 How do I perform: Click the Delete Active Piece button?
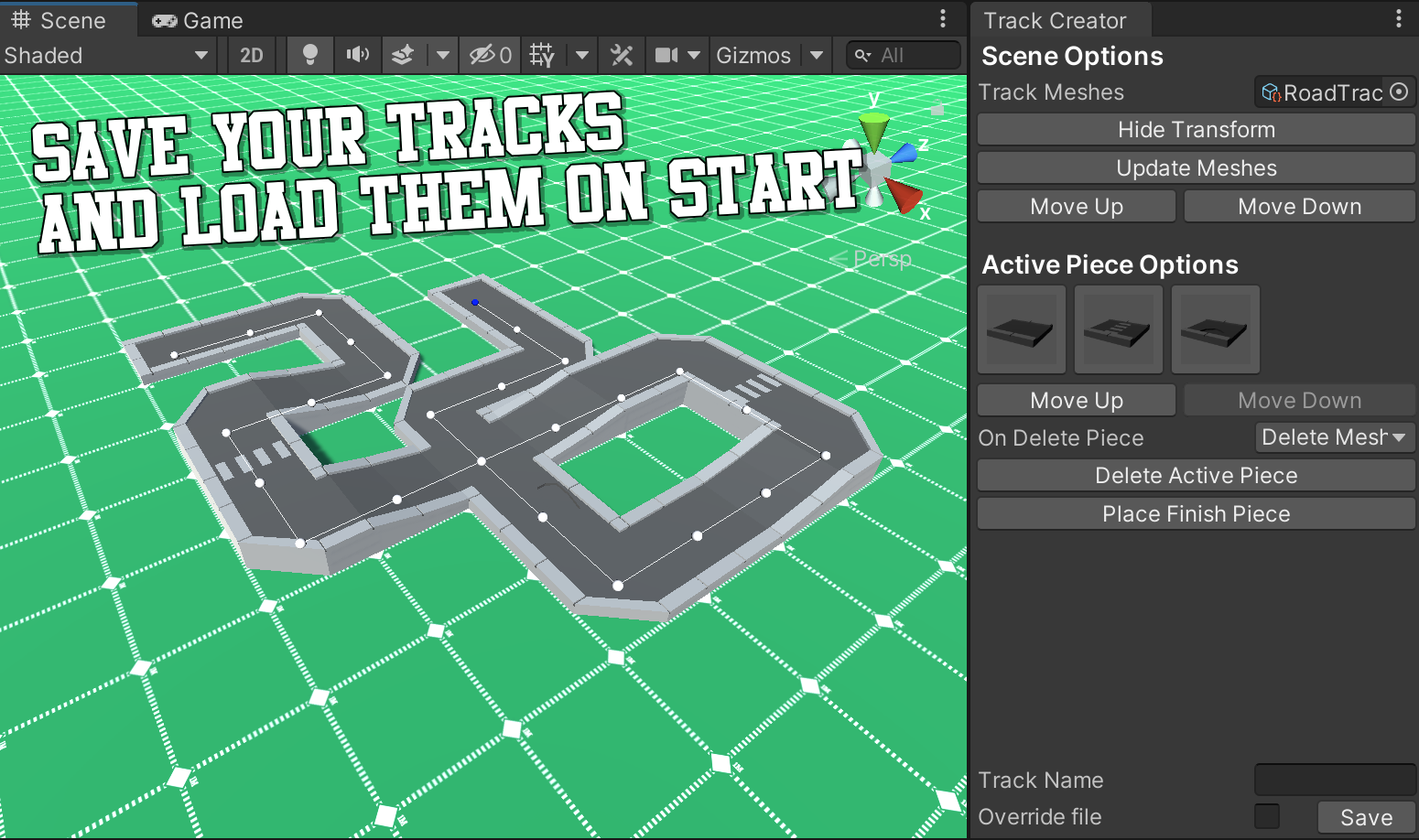click(1197, 476)
